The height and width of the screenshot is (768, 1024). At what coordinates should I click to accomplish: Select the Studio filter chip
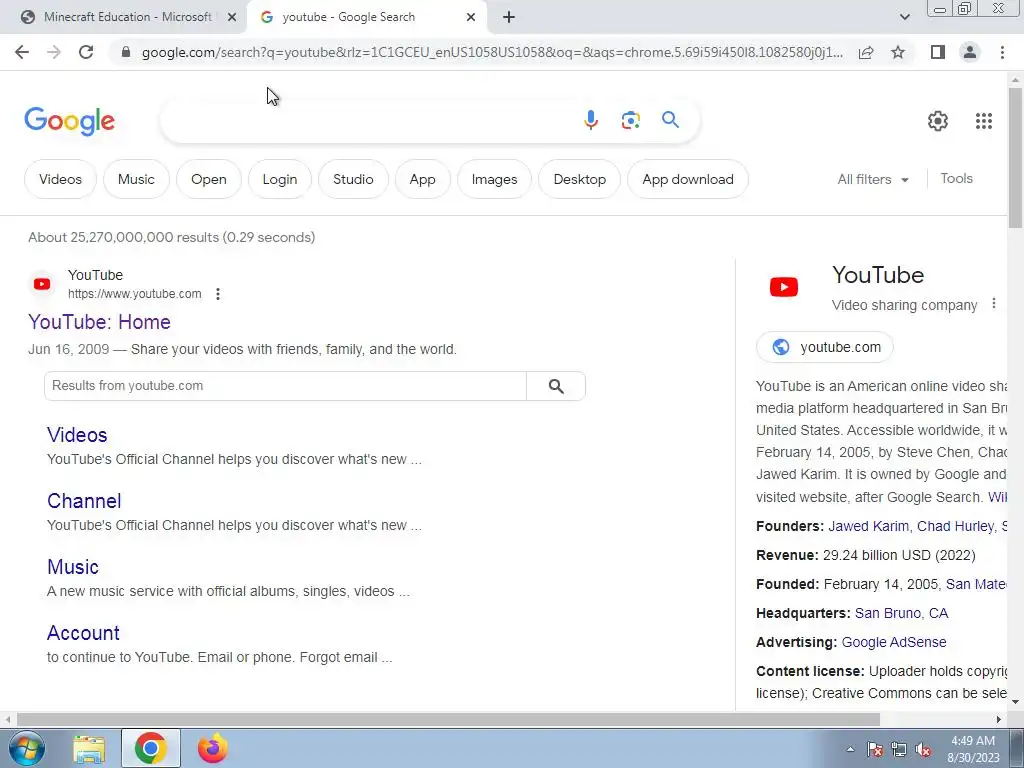point(353,179)
